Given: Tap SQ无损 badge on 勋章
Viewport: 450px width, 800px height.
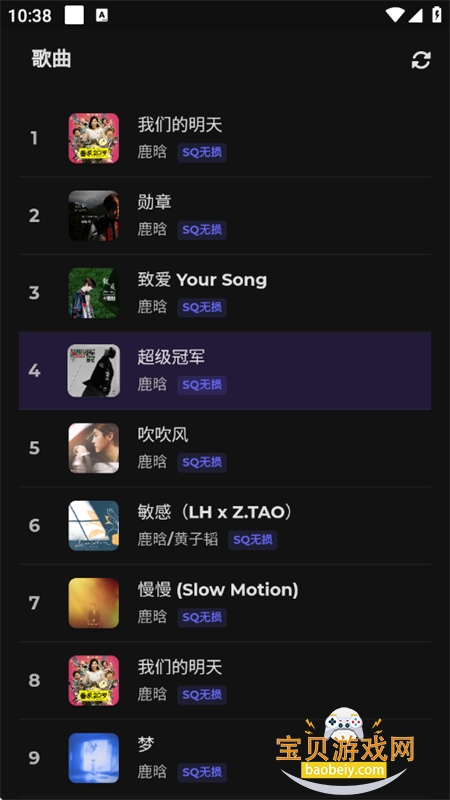Looking at the screenshot, I should 202,230.
